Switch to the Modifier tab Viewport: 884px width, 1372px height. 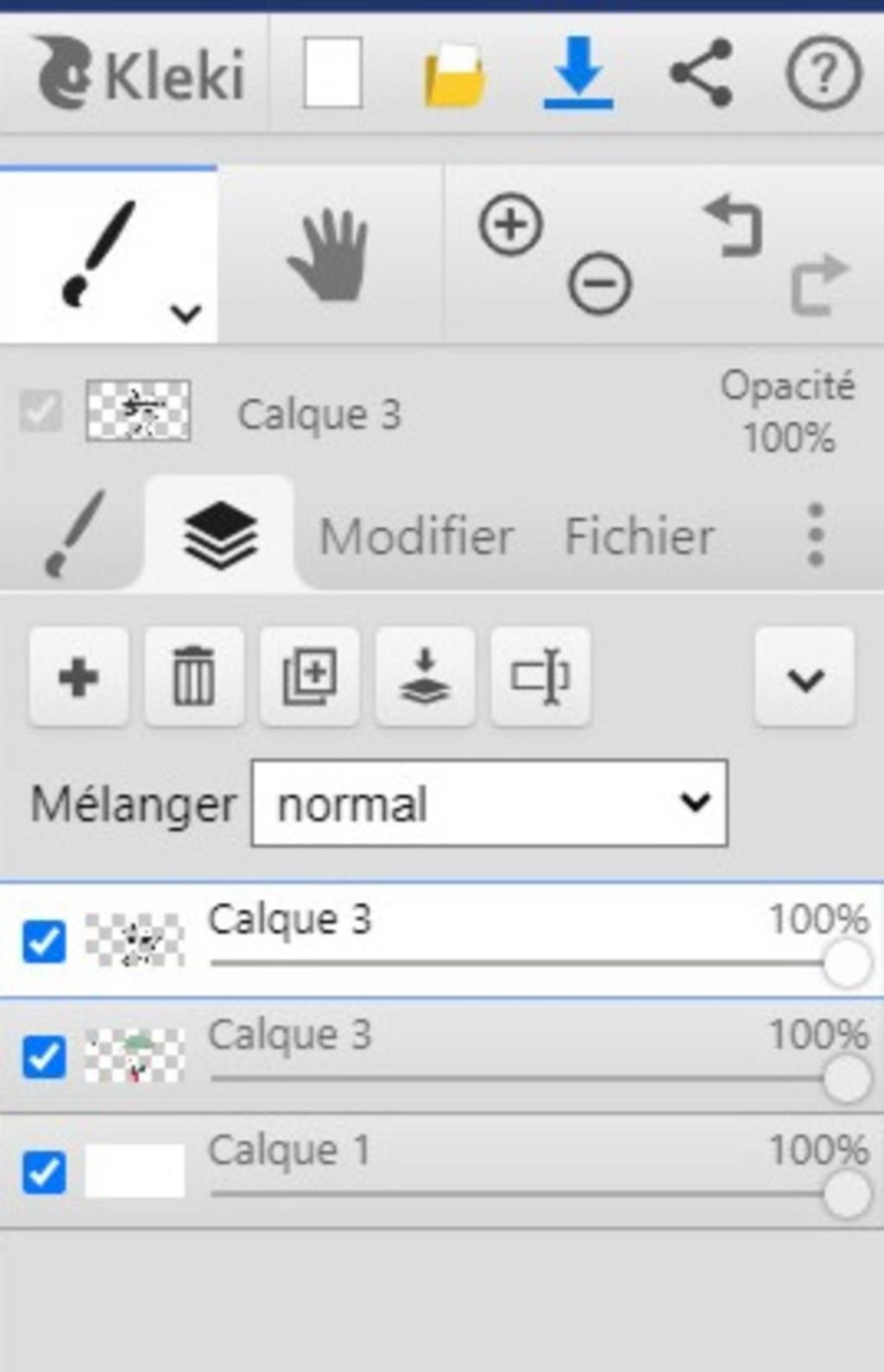(x=416, y=536)
